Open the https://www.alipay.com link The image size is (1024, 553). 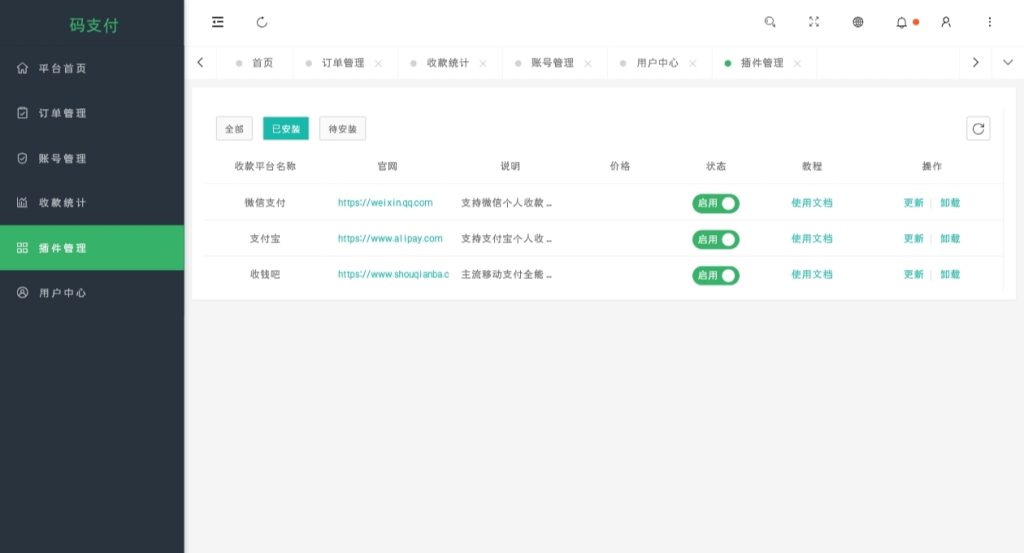[390, 239]
